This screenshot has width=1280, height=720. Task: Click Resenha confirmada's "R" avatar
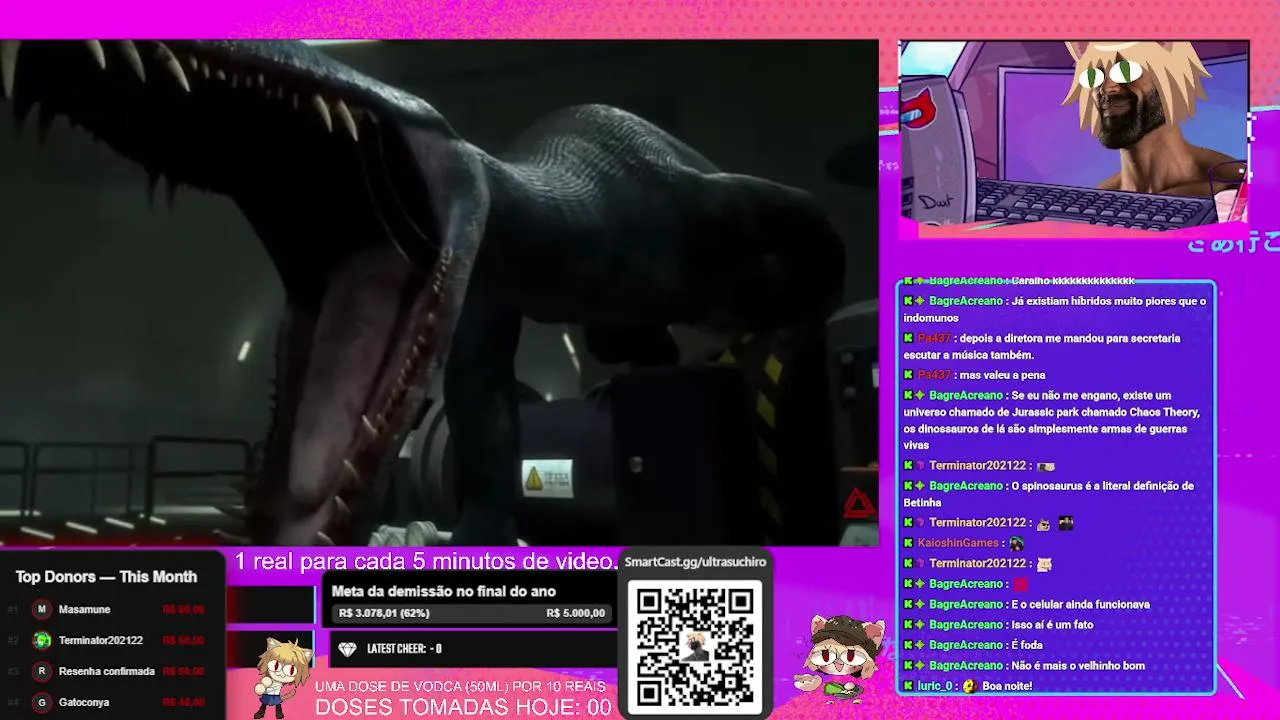[42, 671]
